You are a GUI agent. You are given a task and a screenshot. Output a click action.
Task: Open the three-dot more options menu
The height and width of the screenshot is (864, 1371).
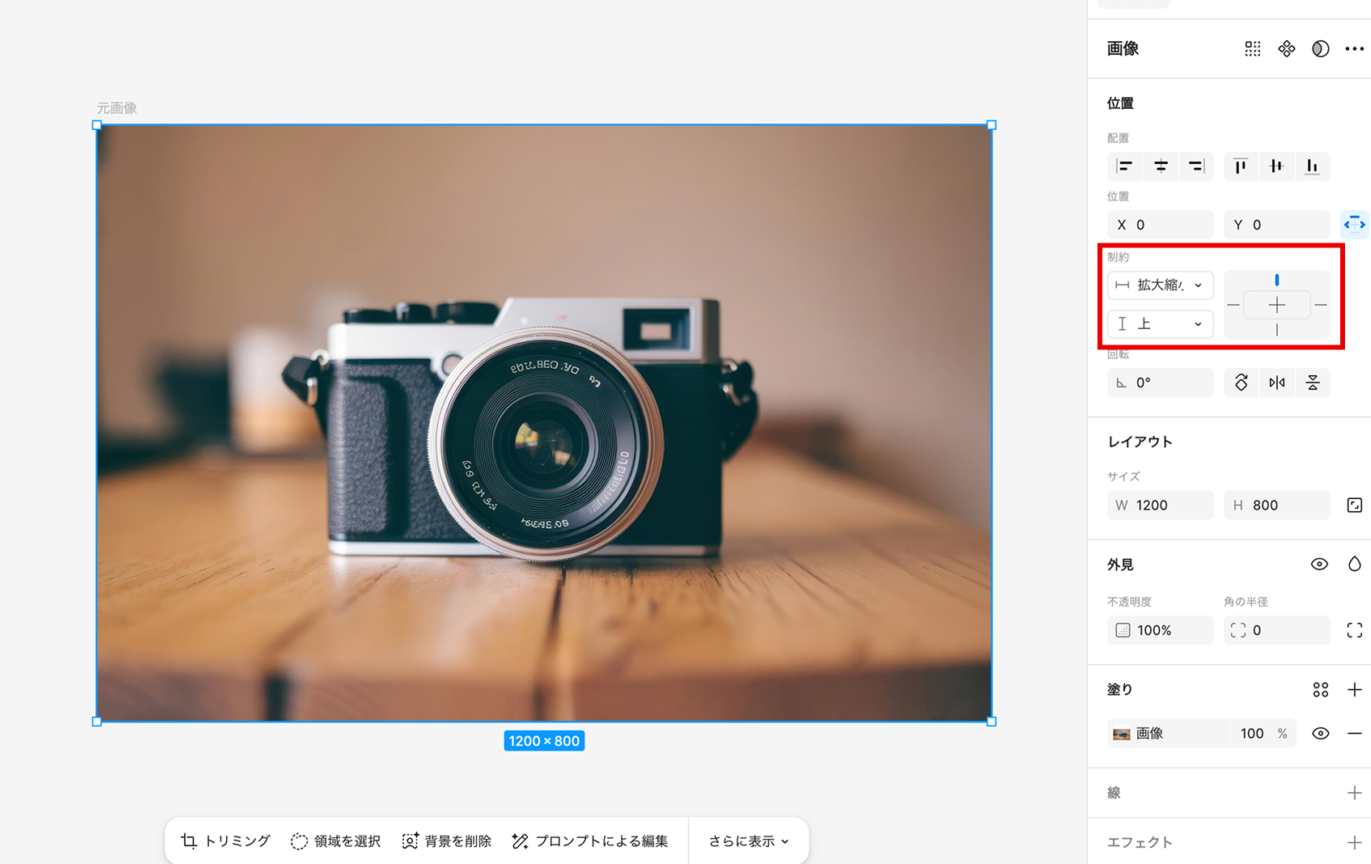[x=1354, y=49]
